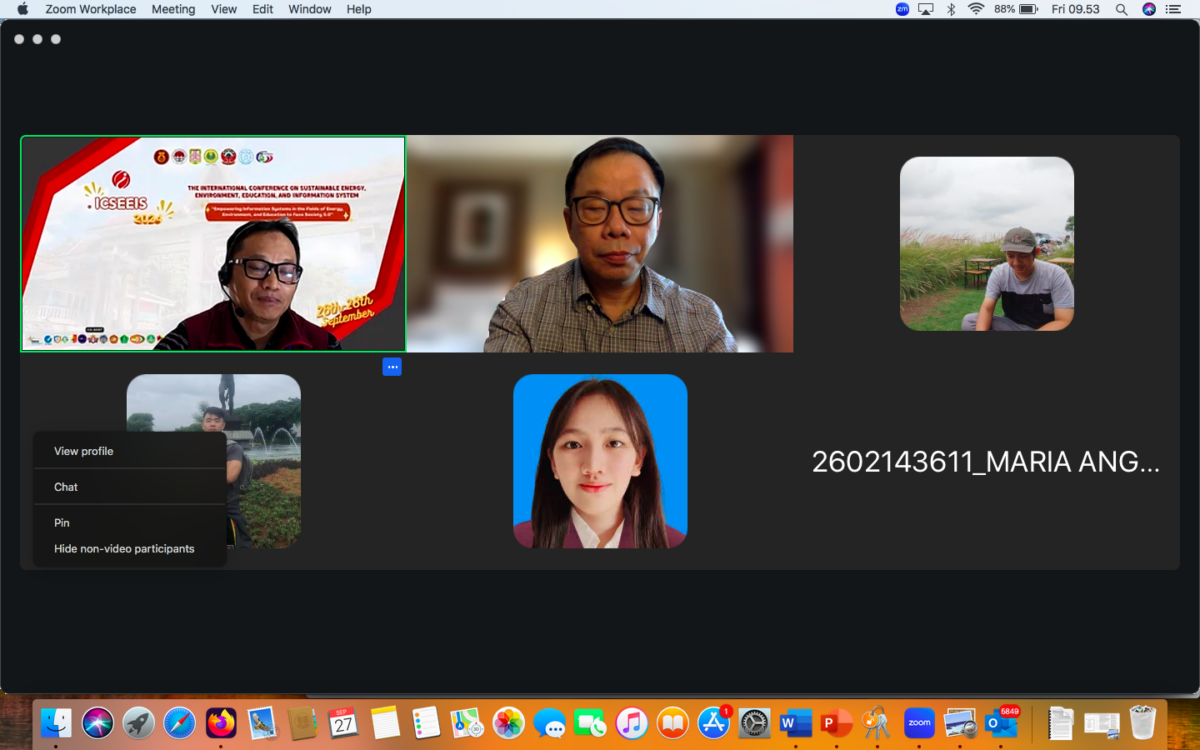Click the AirPlay icon in menu bar

click(926, 9)
